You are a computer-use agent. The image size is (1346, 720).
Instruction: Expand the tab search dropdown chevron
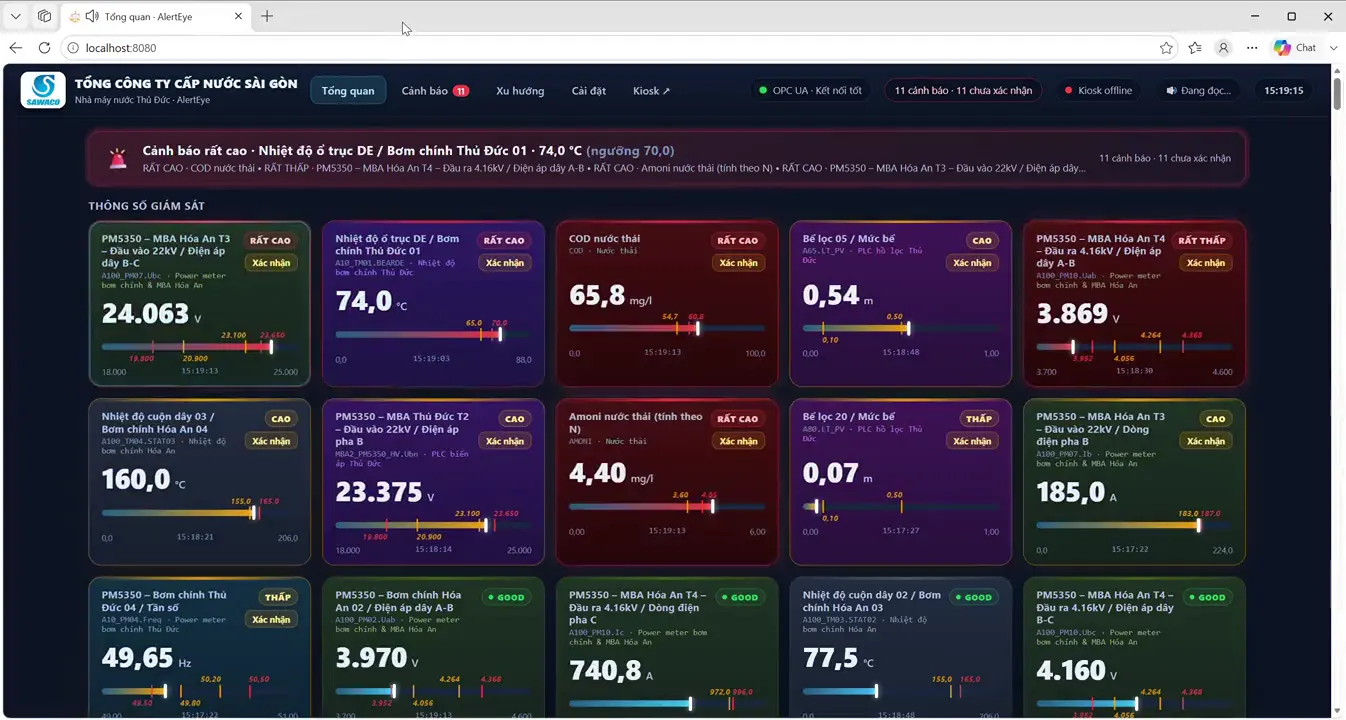(x=15, y=16)
